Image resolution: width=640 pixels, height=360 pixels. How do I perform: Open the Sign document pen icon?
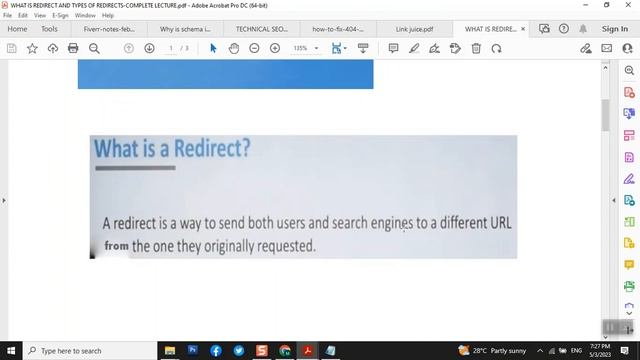[434, 49]
